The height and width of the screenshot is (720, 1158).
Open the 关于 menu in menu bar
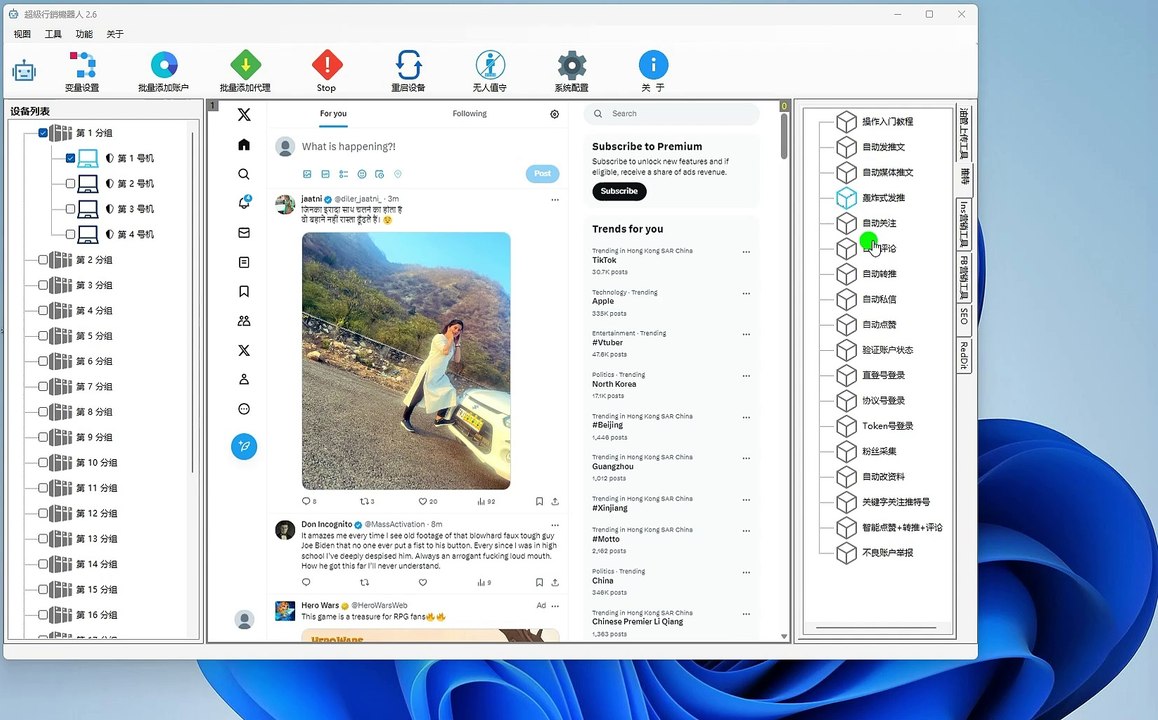(x=115, y=34)
